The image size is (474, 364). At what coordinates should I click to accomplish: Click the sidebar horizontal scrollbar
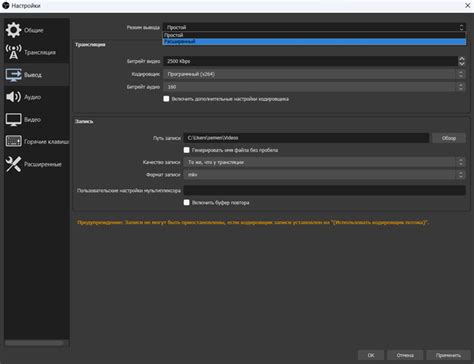coord(34,343)
